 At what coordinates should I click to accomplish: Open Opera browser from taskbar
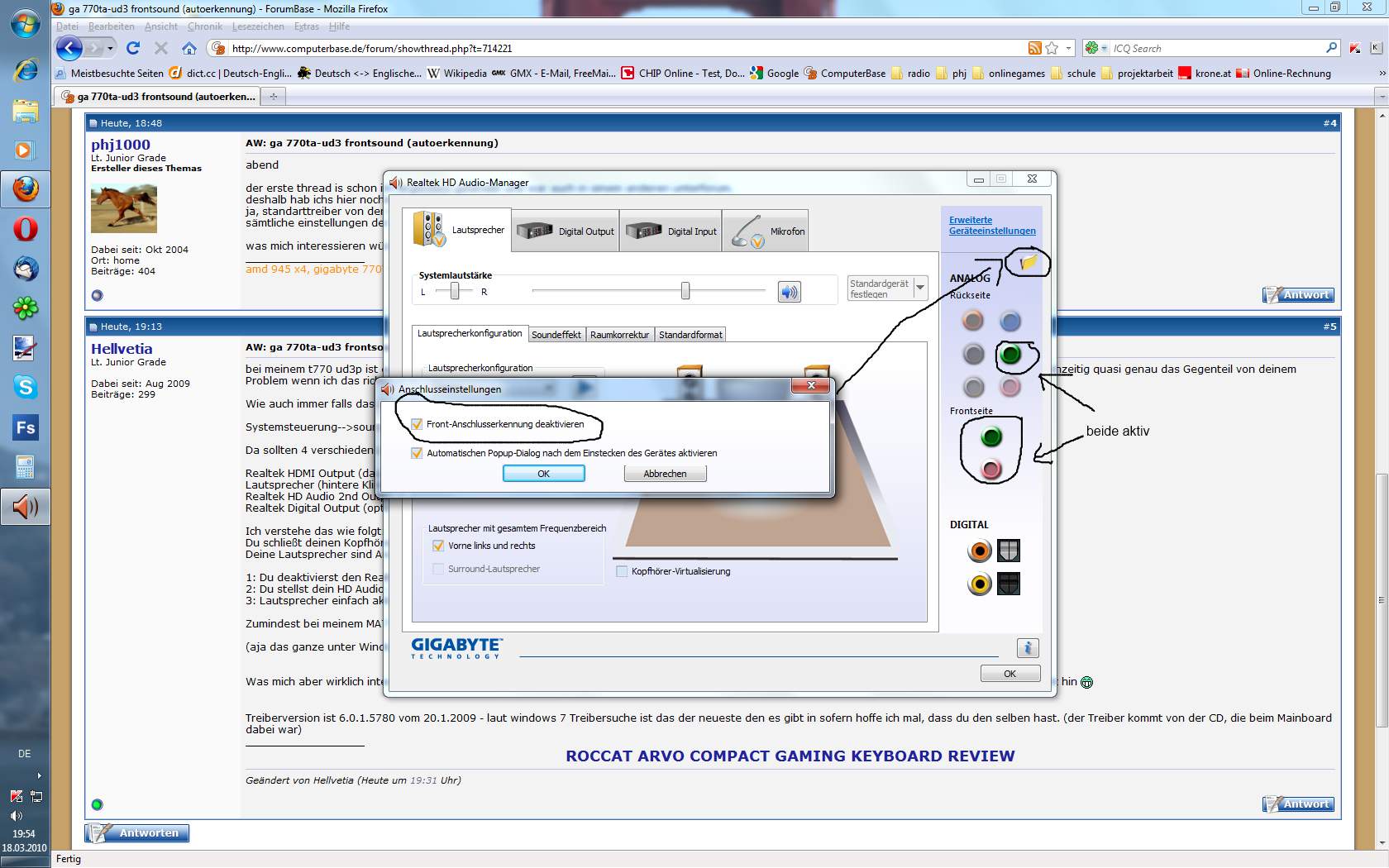pyautogui.click(x=25, y=229)
